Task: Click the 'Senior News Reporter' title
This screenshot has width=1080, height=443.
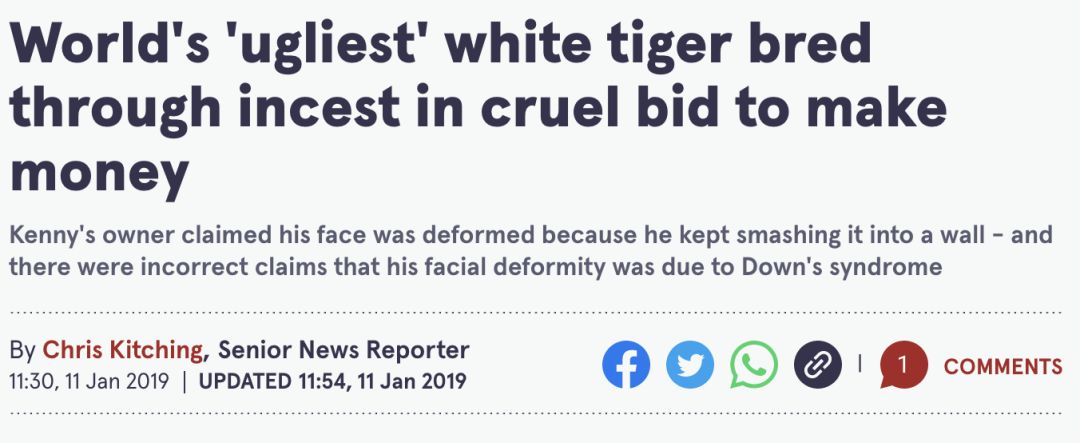Action: 343,350
